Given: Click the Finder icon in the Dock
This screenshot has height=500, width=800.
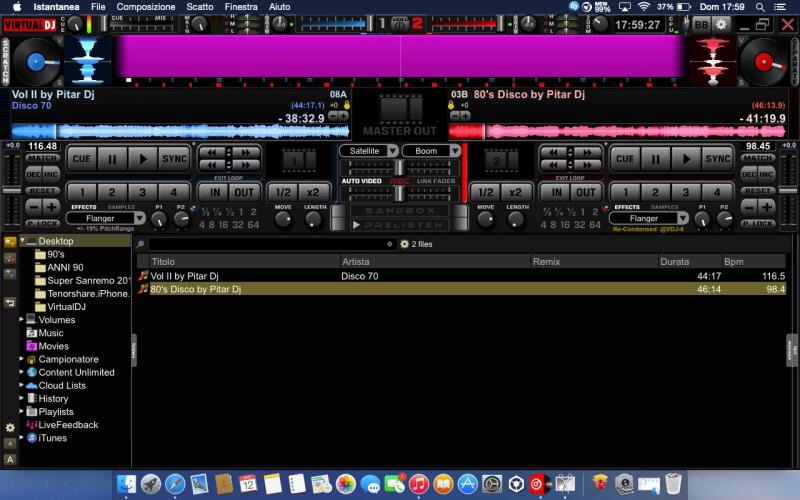Looking at the screenshot, I should point(127,484).
